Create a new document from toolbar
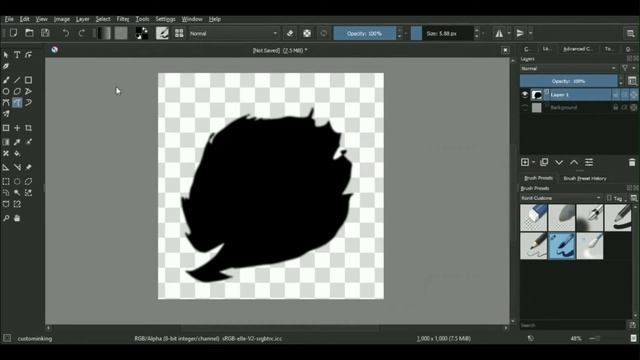640x360 pixels. [x=13, y=33]
